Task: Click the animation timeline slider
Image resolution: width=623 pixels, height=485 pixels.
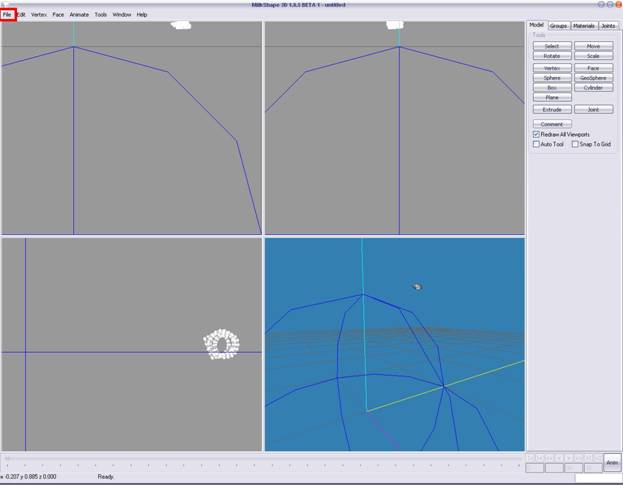Action: point(262,459)
